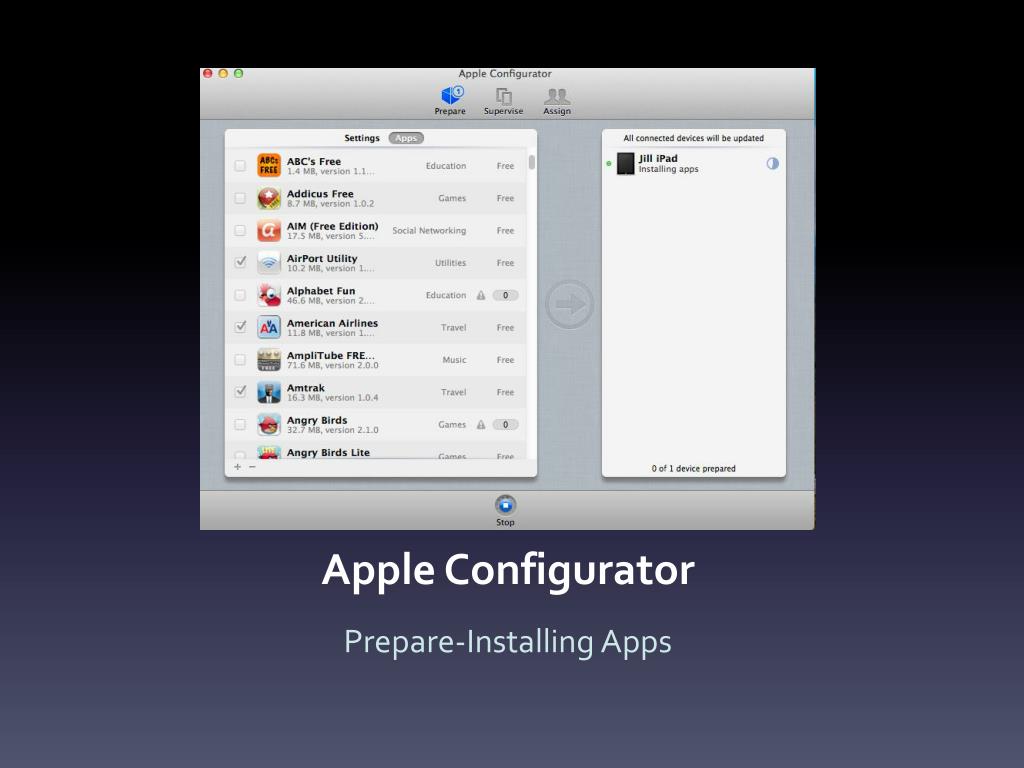Viewport: 1024px width, 768px height.
Task: Click the 'Social Networking' category text
Action: point(429,231)
